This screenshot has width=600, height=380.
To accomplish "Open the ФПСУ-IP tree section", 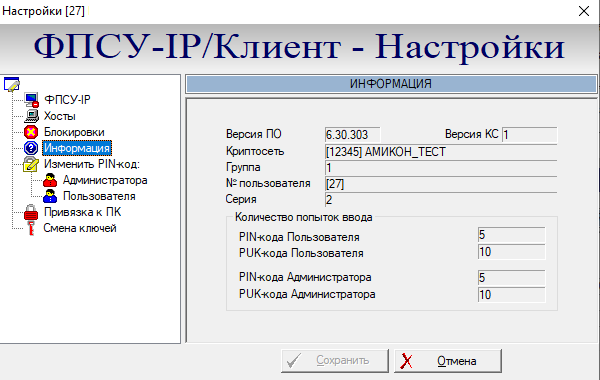I will pyautogui.click(x=67, y=100).
